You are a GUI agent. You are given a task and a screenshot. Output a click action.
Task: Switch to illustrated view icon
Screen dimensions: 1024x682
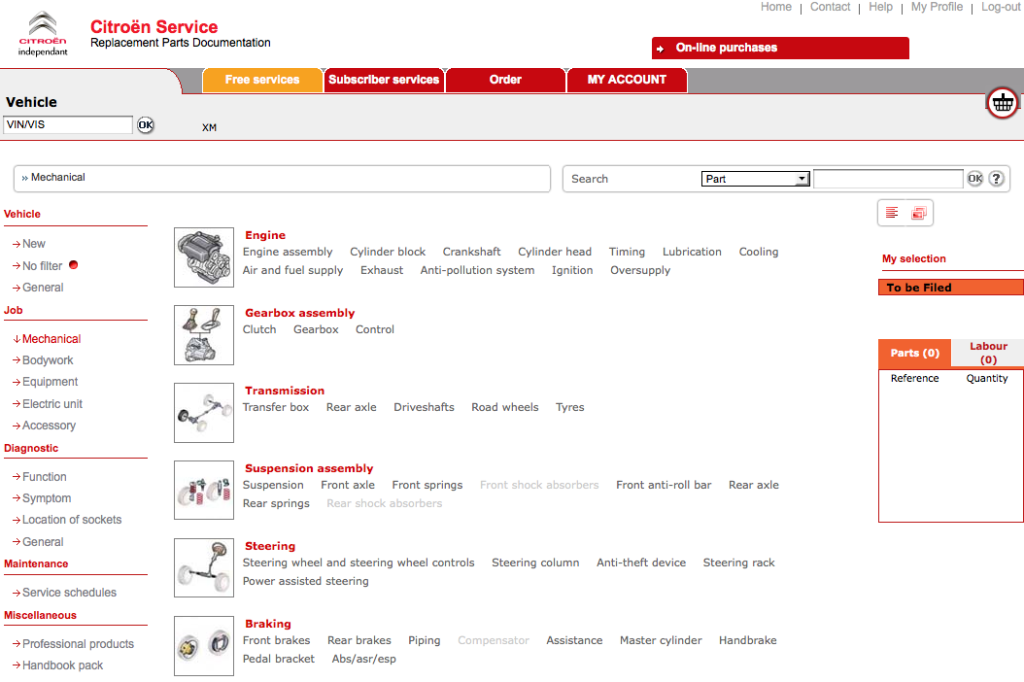tap(919, 213)
